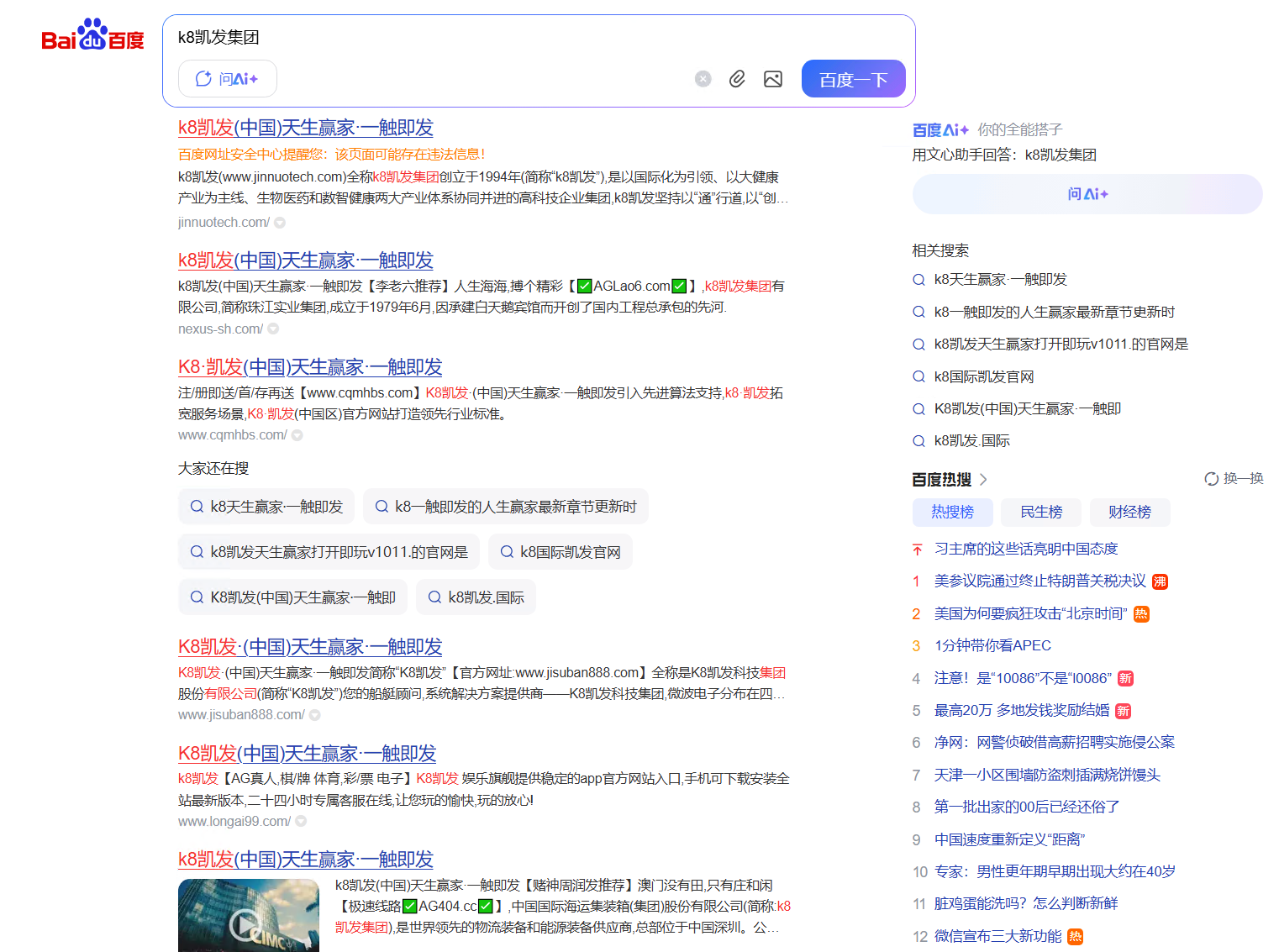
Task: Expand 百度热搜 via its chevron arrow
Action: tap(983, 480)
